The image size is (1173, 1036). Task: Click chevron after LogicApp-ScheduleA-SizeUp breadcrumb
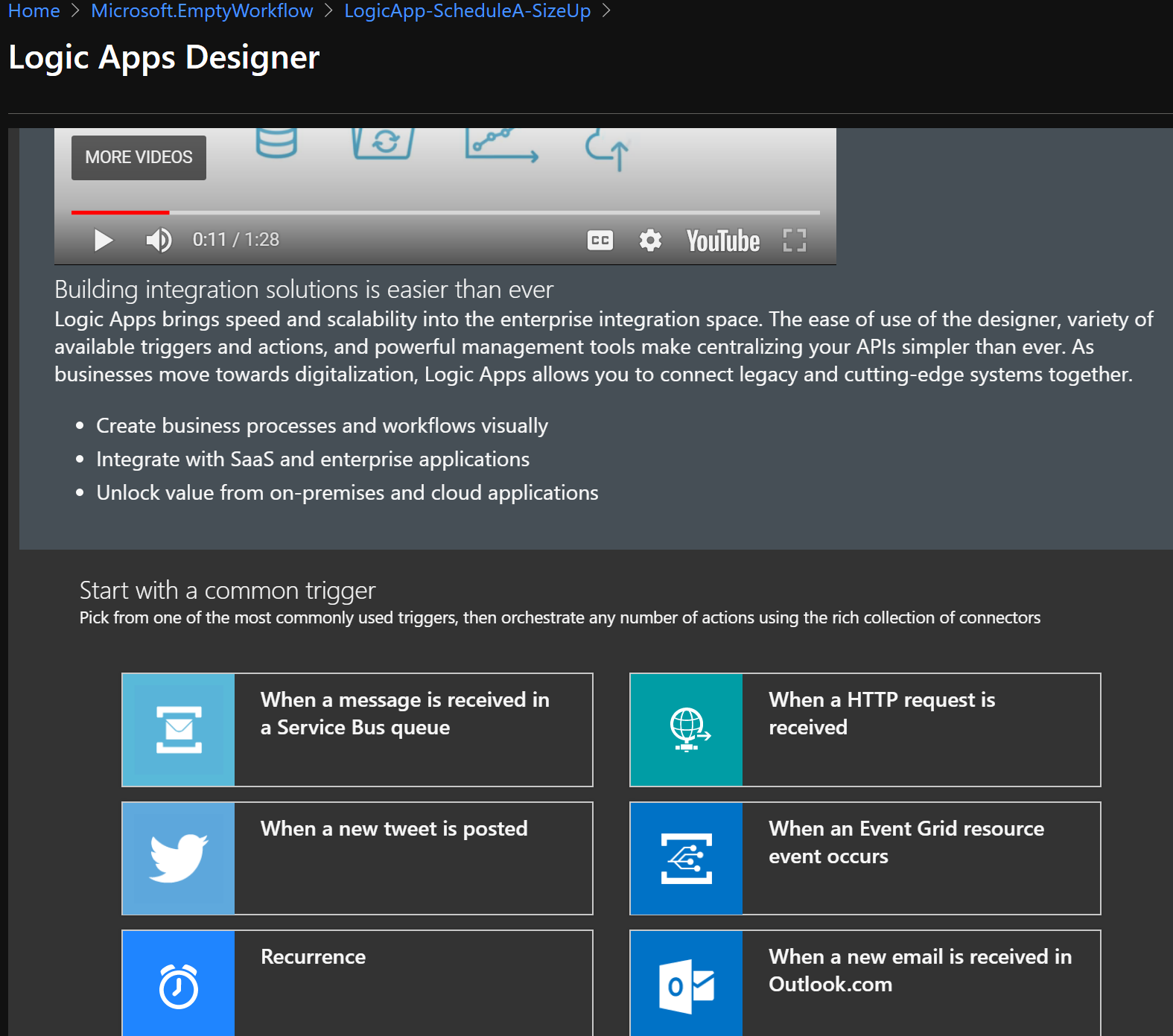(606, 11)
